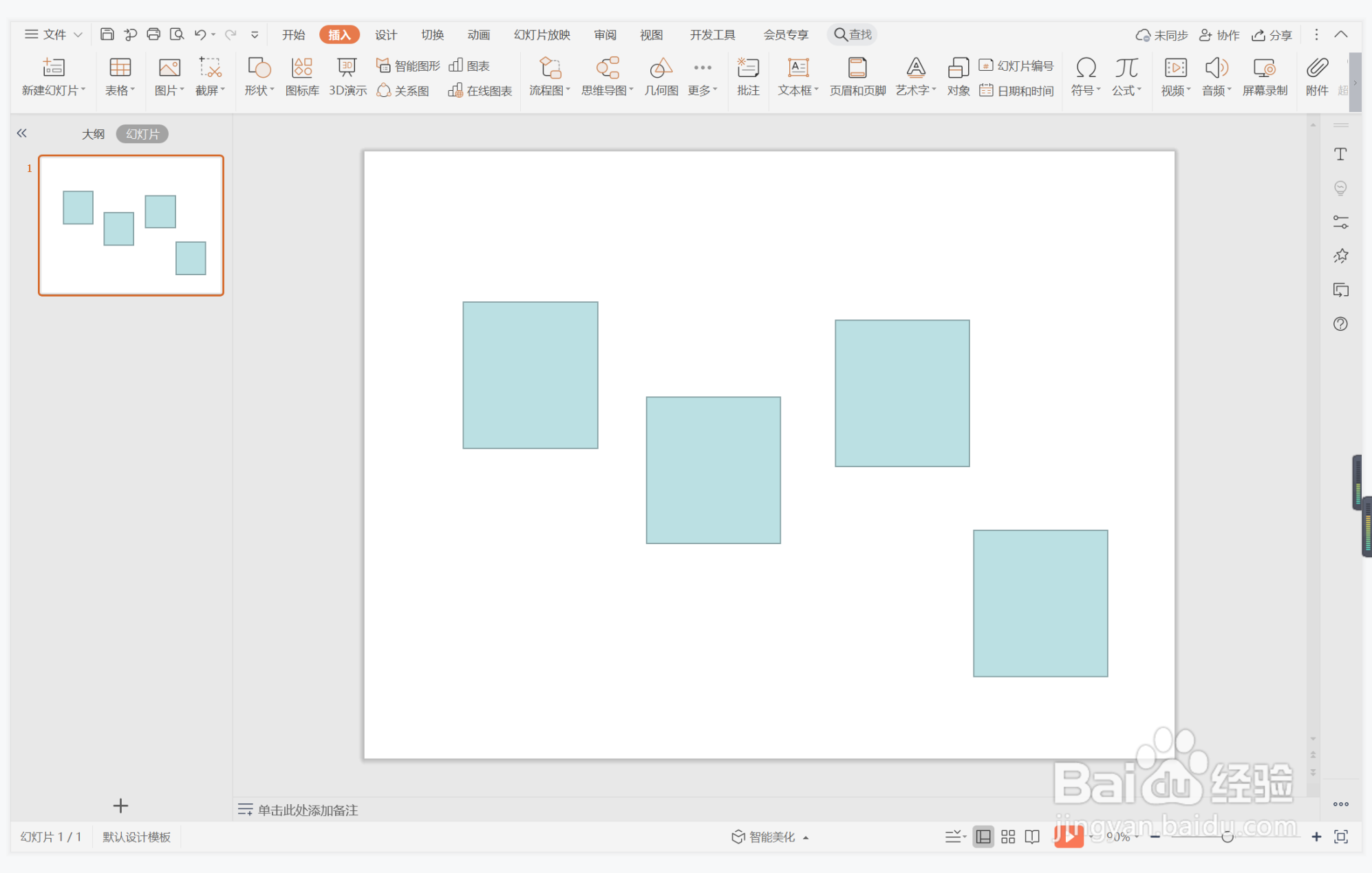The height and width of the screenshot is (873, 1372).
Task: Switch to slide sorter grid view
Action: (1008, 837)
